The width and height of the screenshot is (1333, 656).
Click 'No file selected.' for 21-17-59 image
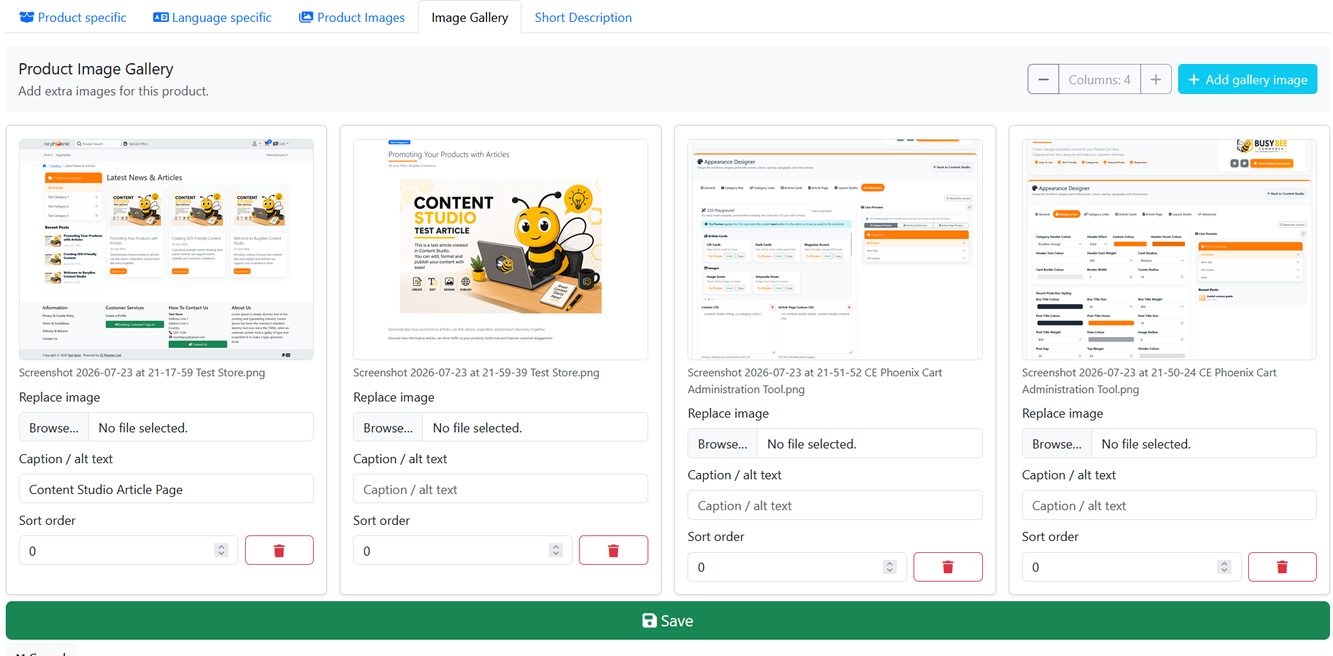[x=143, y=427]
